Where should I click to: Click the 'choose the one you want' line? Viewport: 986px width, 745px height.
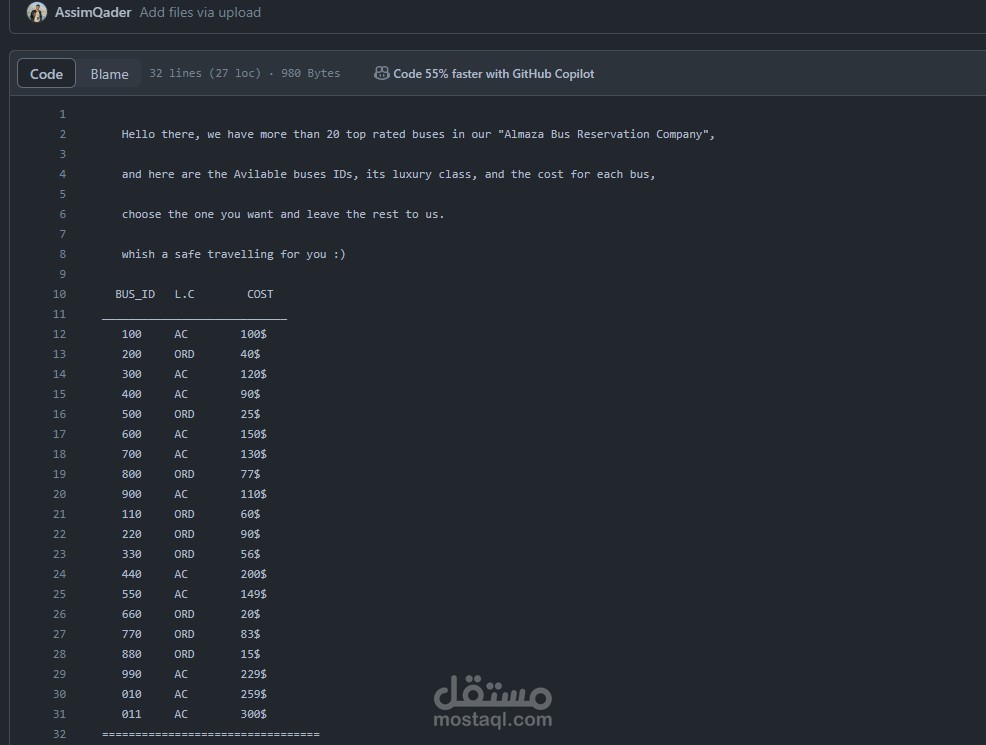point(283,214)
